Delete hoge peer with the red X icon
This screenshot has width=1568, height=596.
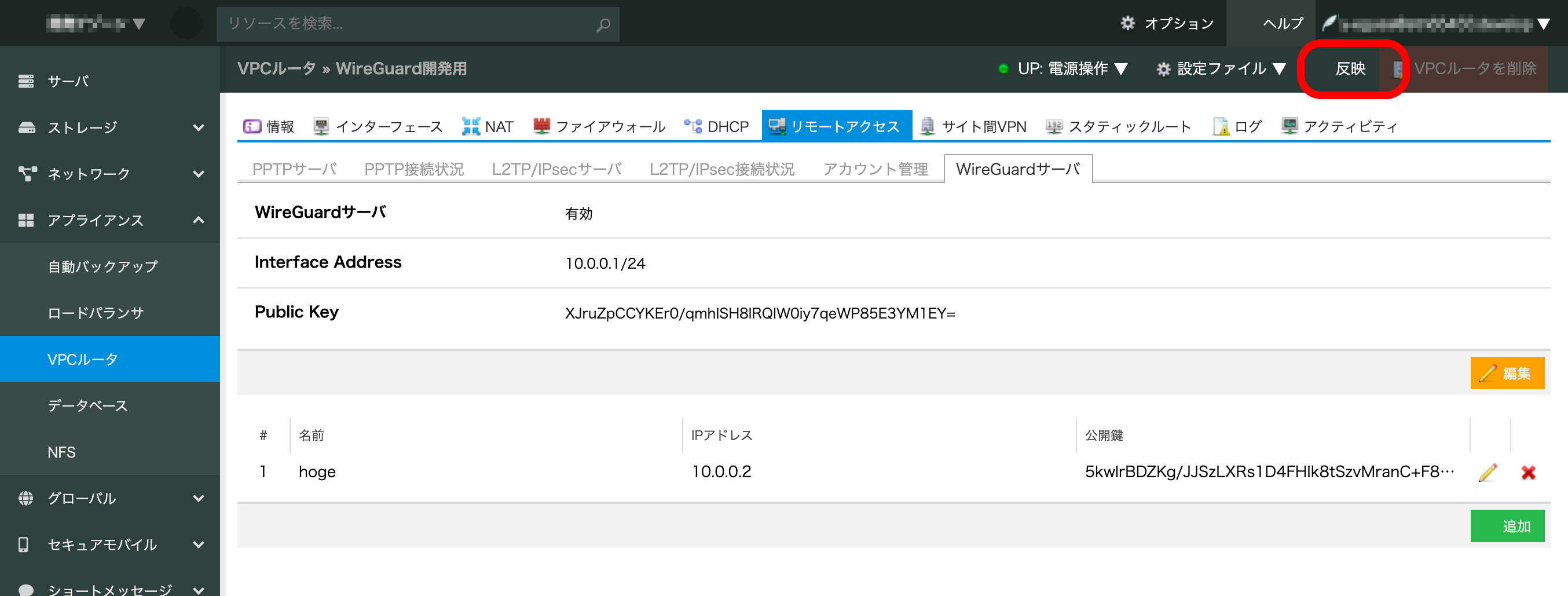click(1528, 473)
